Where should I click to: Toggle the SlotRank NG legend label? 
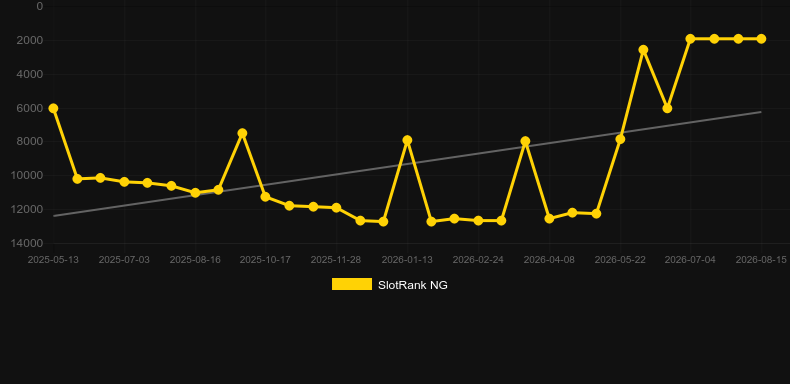coord(413,285)
